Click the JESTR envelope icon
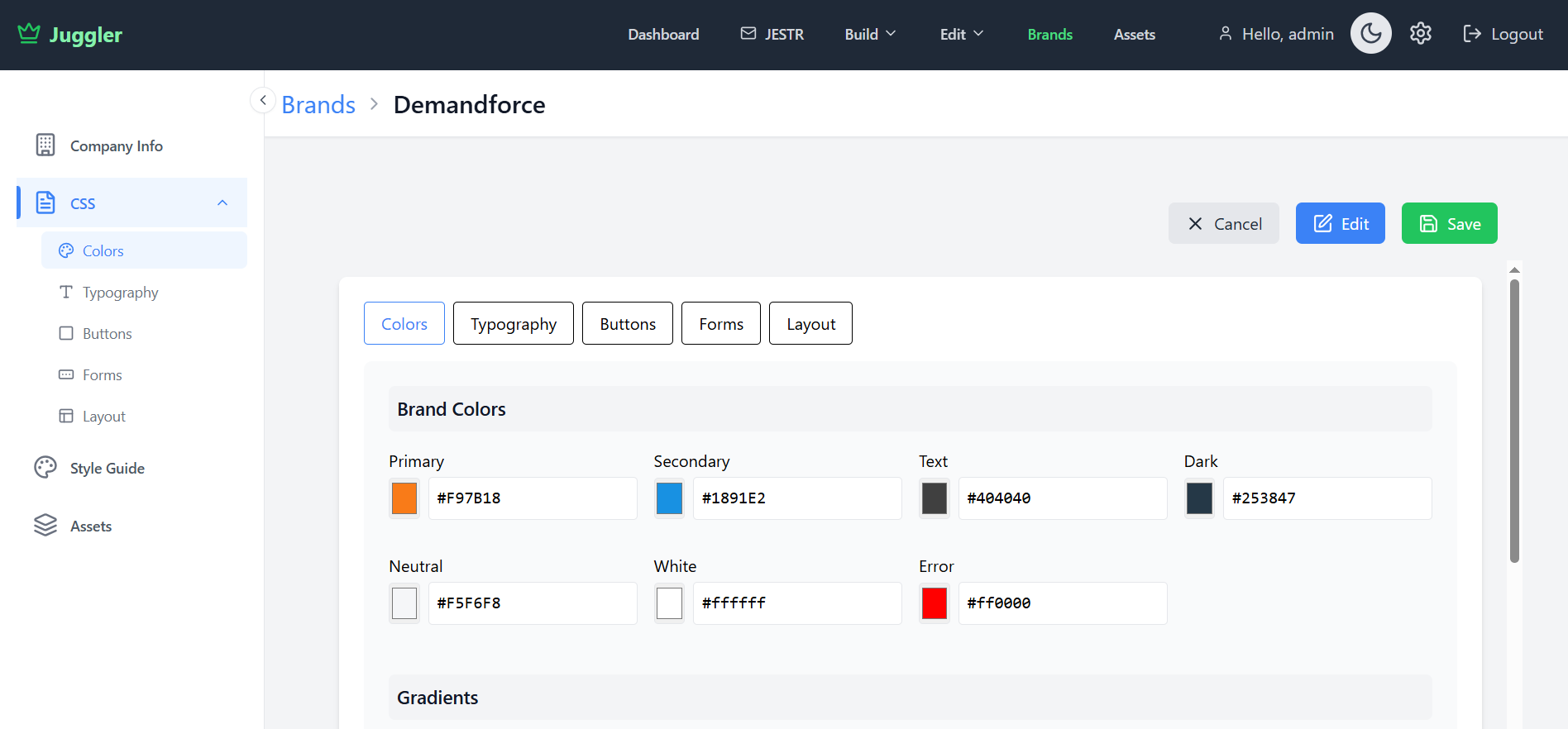This screenshot has width=1568, height=729. point(748,34)
